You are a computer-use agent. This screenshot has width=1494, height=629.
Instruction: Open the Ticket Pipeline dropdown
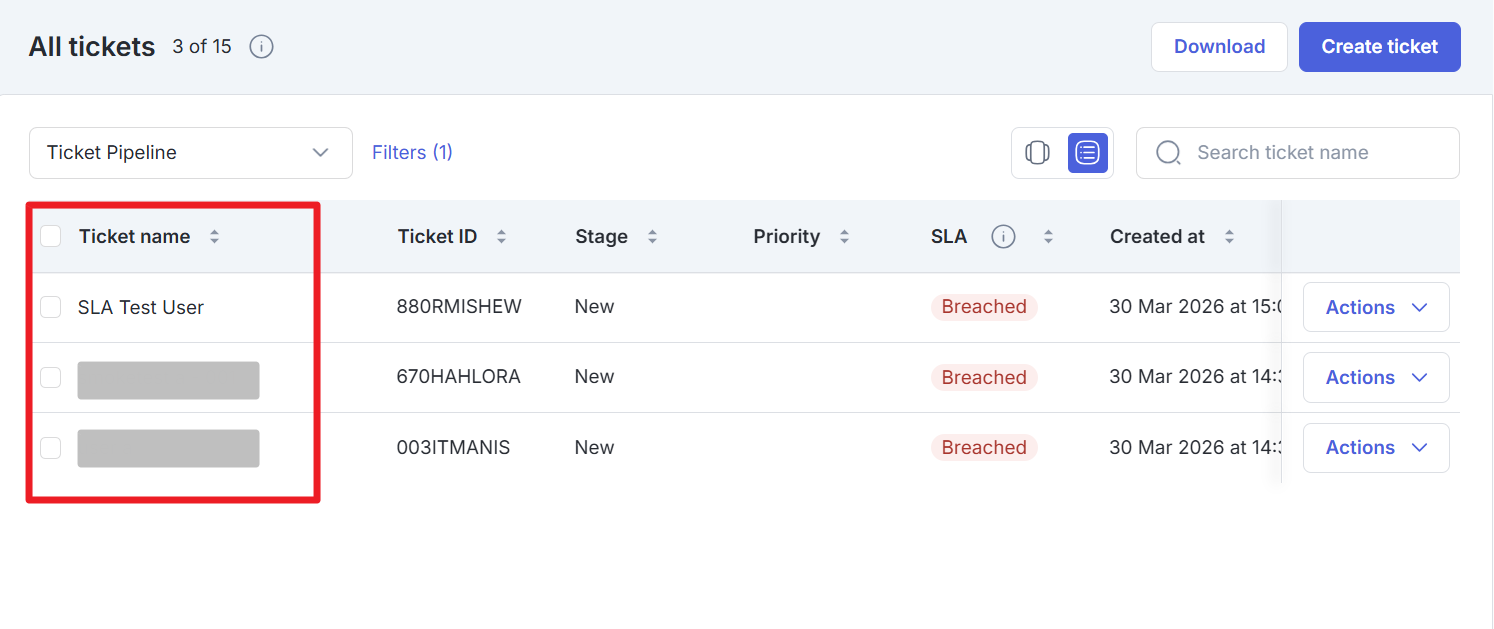[190, 153]
